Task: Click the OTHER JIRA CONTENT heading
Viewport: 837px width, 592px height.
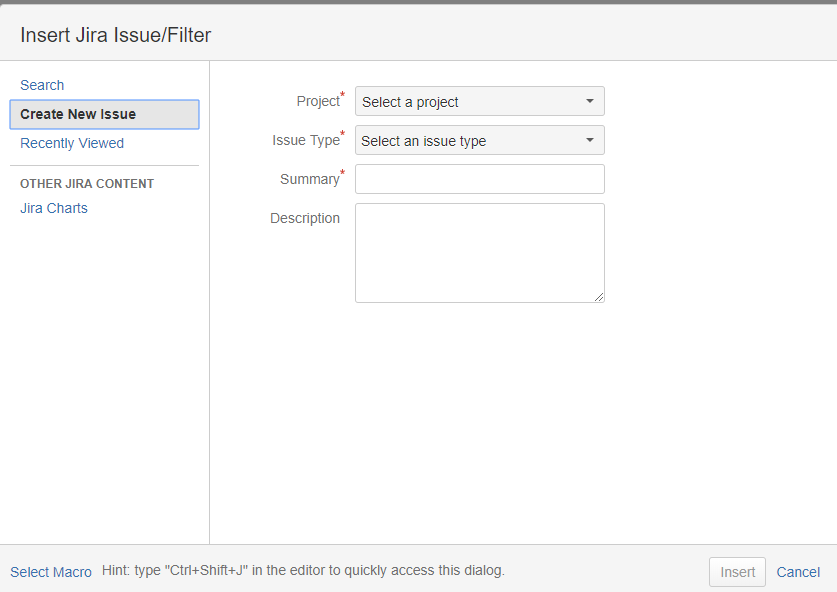Action: [87, 184]
